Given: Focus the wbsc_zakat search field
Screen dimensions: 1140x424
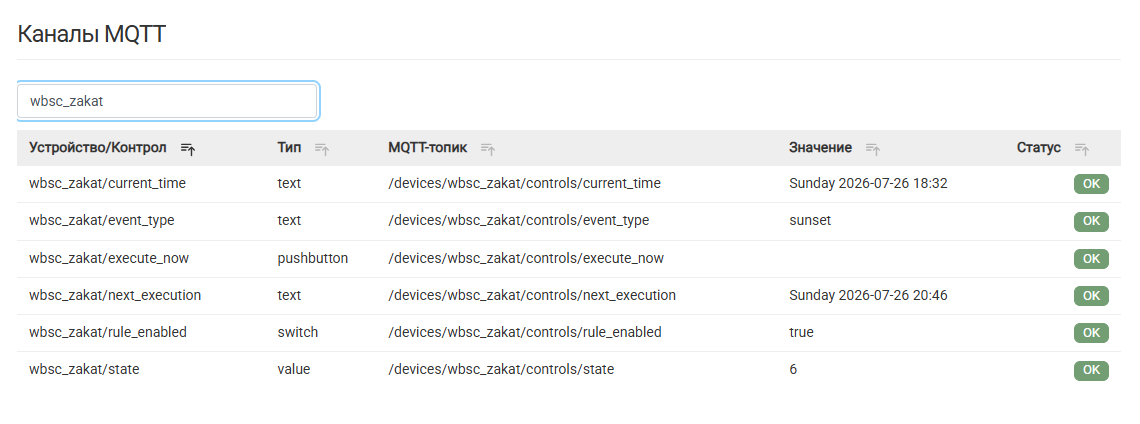Looking at the screenshot, I should coord(167,101).
